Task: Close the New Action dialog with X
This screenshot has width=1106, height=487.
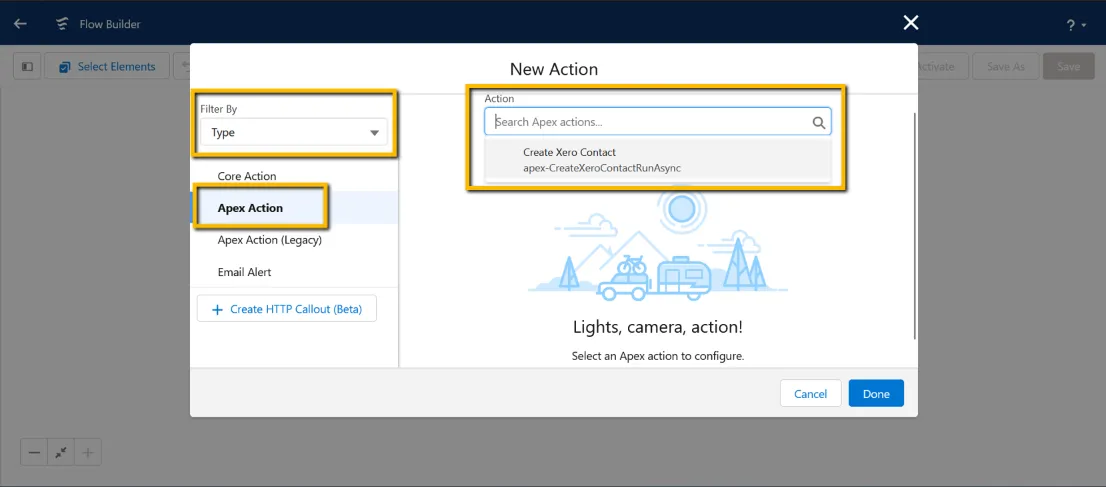Action: pos(911,23)
